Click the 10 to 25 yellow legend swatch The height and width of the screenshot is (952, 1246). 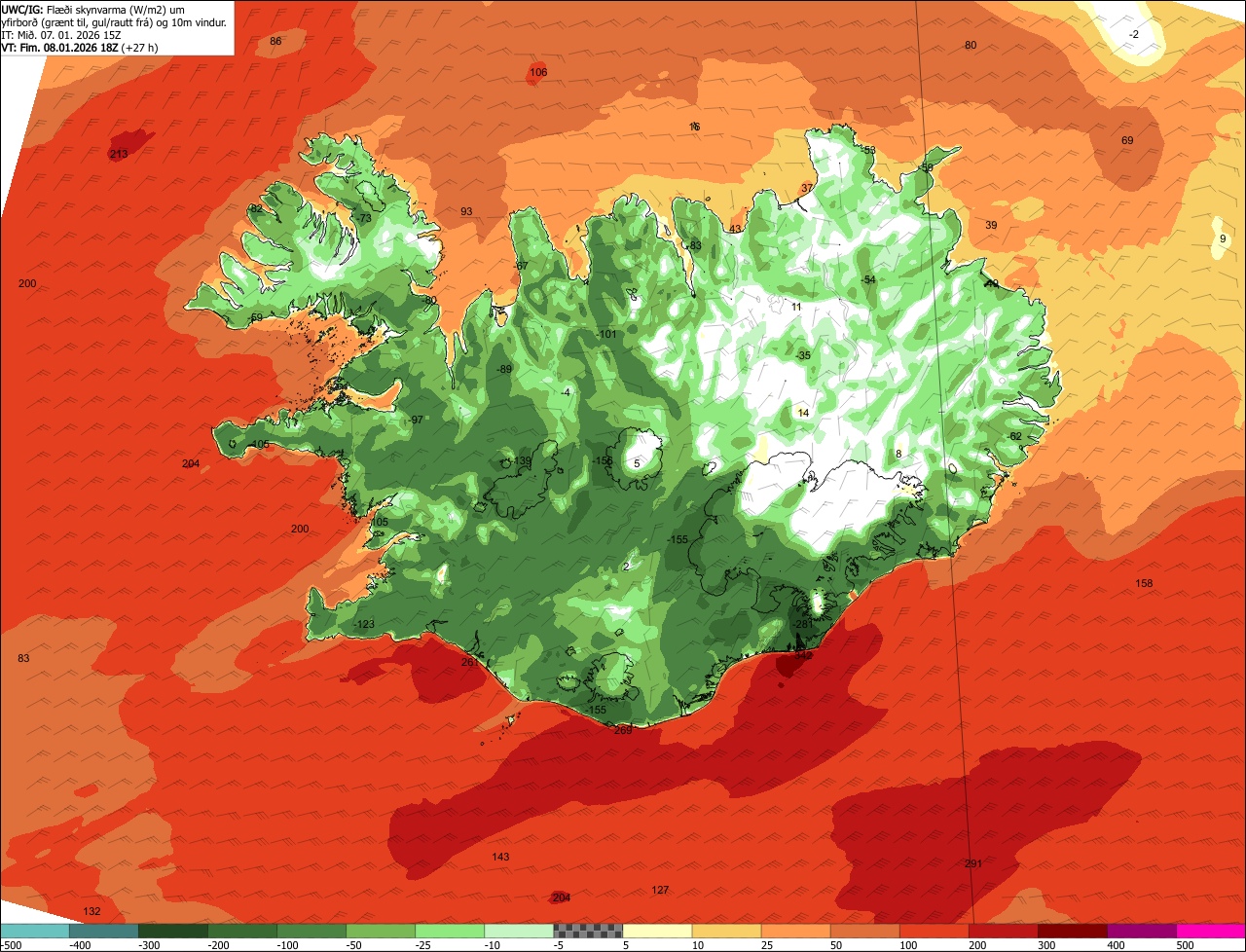pos(726,931)
